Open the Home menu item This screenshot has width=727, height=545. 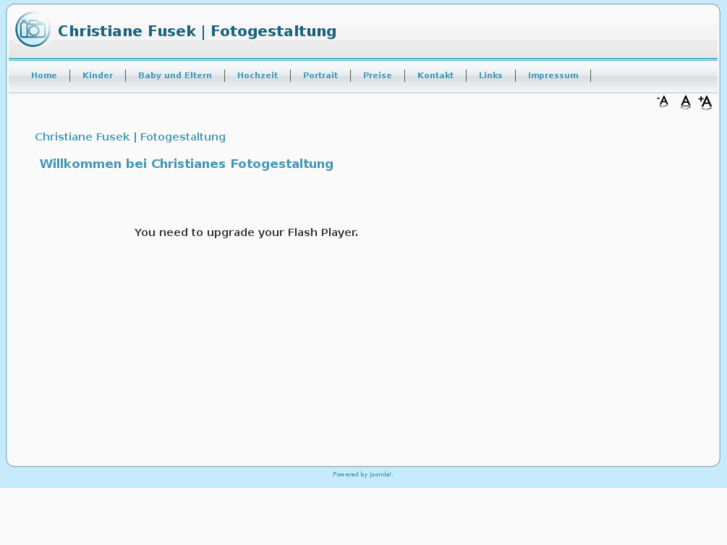44,75
